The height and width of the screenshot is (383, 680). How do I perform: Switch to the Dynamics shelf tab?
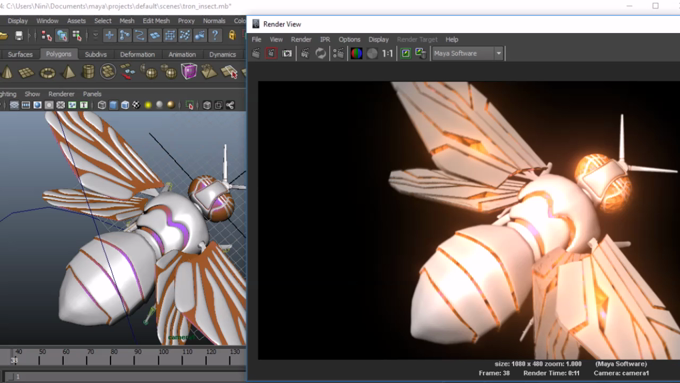222,54
